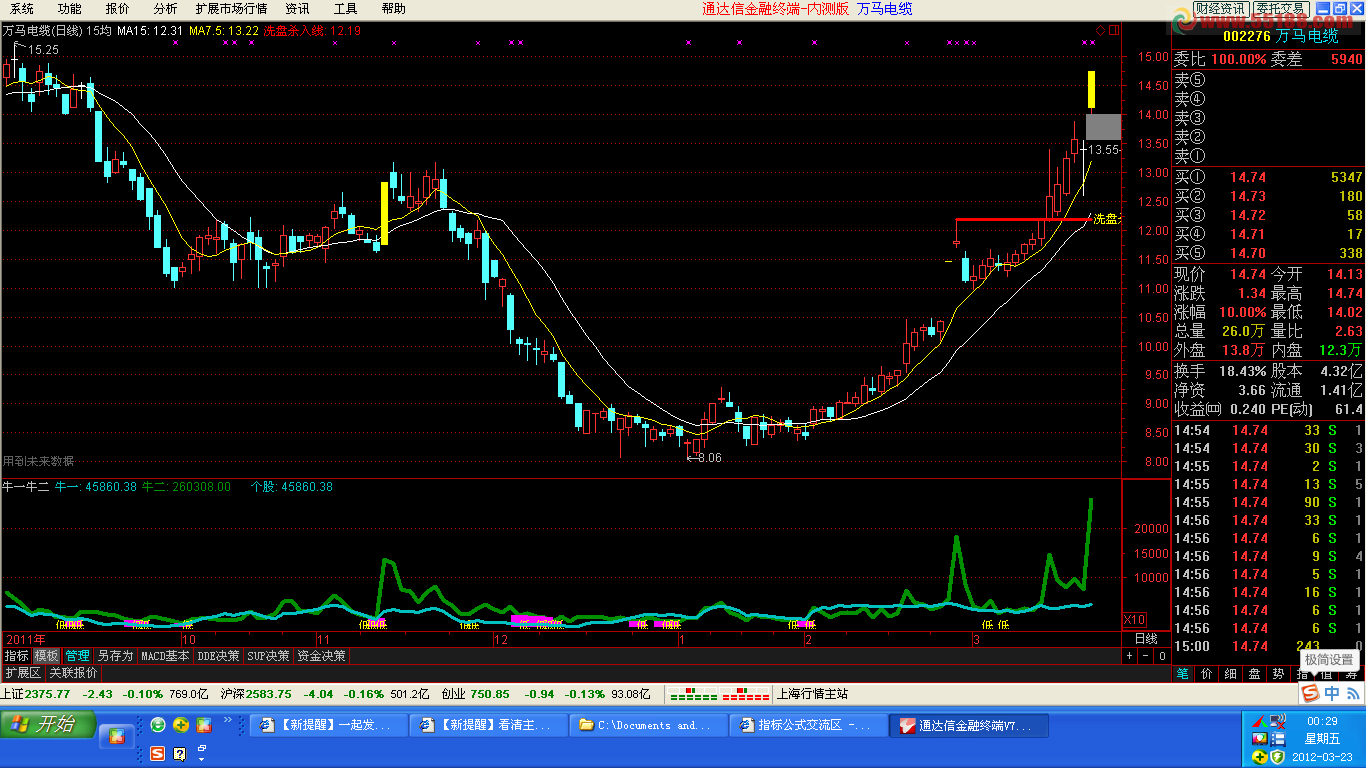The width and height of the screenshot is (1366, 768).
Task: Toggle the X10 scale indicator box
Action: pos(1135,619)
